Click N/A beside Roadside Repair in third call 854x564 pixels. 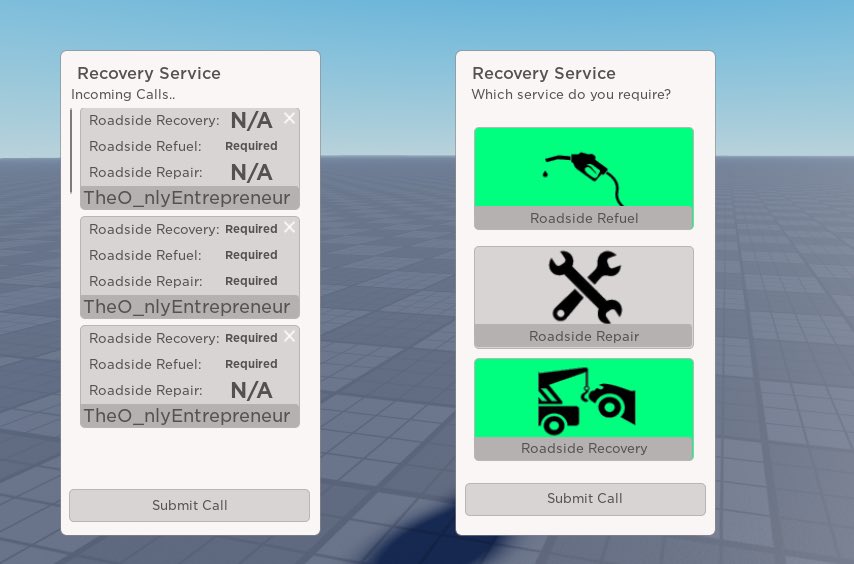click(x=251, y=390)
